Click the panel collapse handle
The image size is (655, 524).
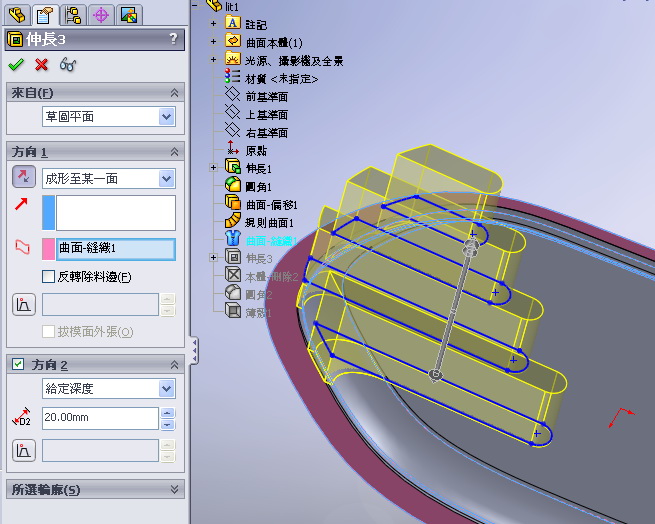point(194,349)
